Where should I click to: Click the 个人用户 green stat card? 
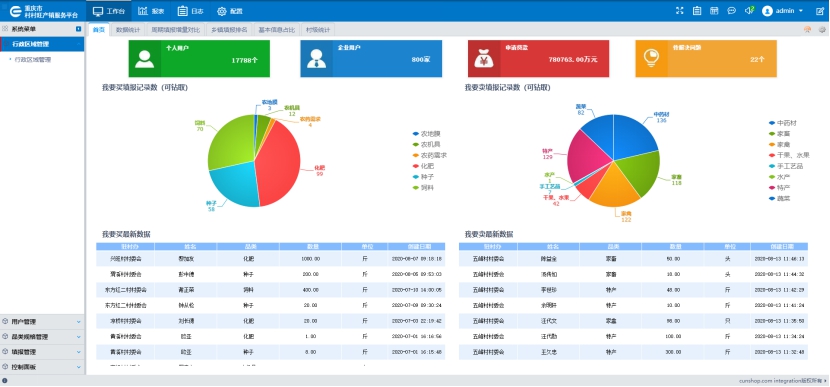tap(199, 59)
